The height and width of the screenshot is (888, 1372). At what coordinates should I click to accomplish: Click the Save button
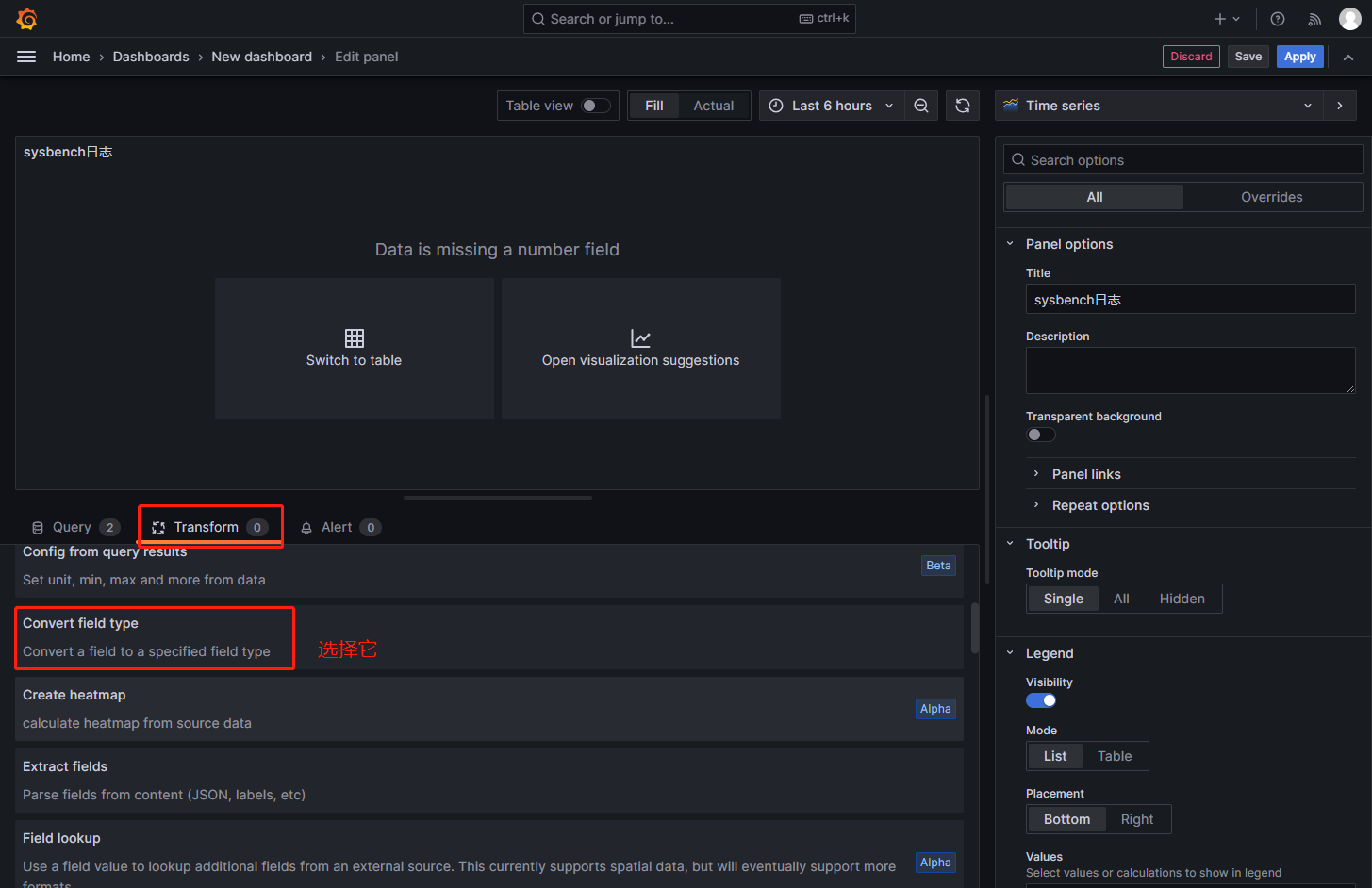click(1248, 57)
